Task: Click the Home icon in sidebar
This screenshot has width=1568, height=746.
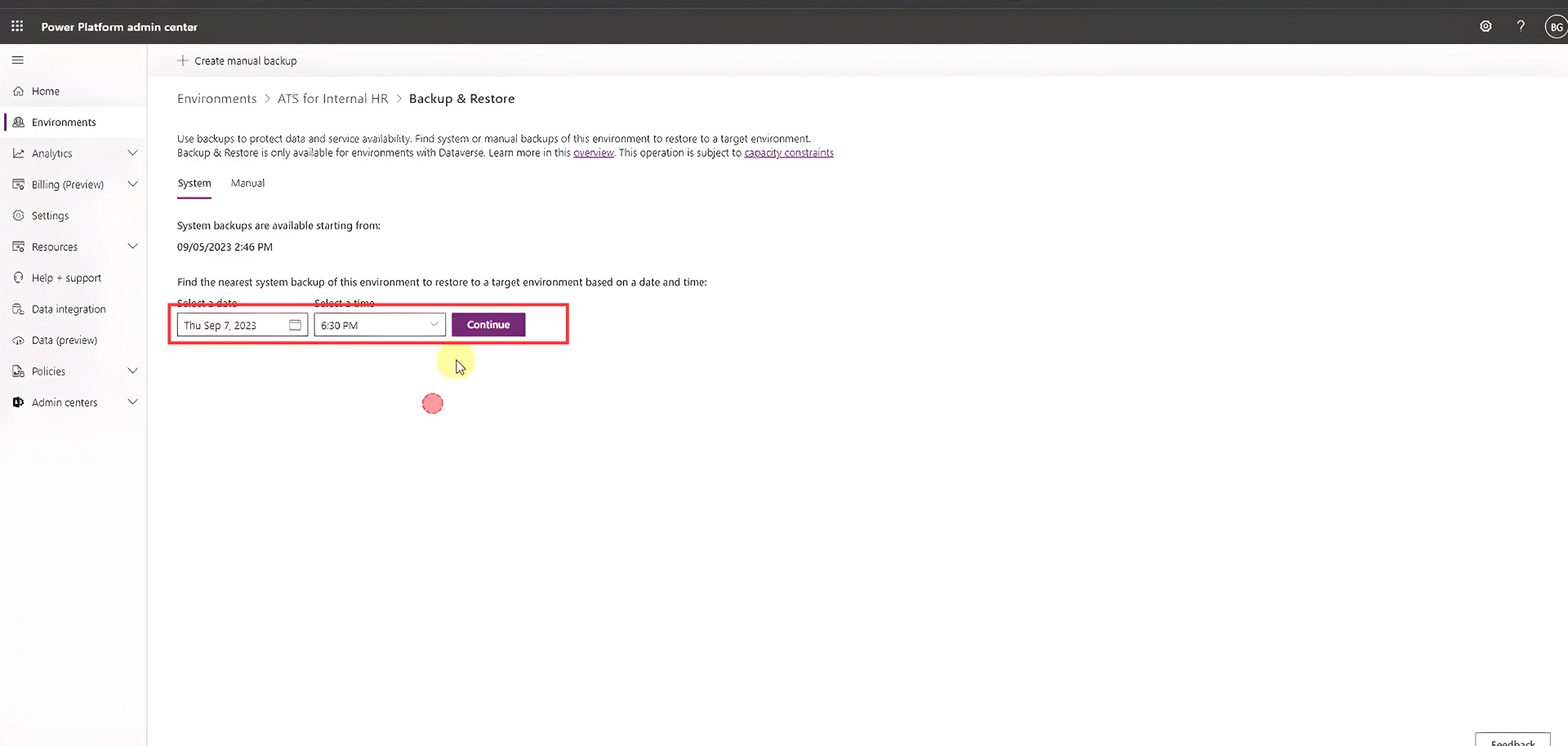Action: 19,91
